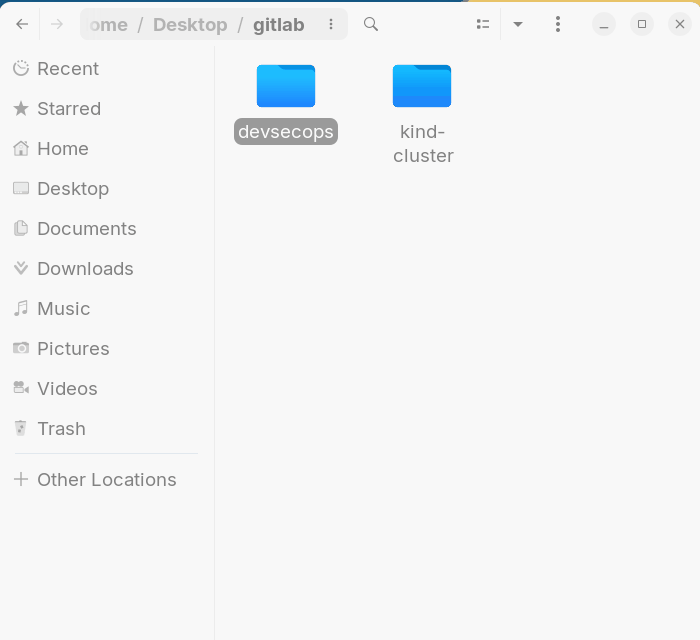Open Downloads in sidebar
The width and height of the screenshot is (700, 640).
pos(85,269)
